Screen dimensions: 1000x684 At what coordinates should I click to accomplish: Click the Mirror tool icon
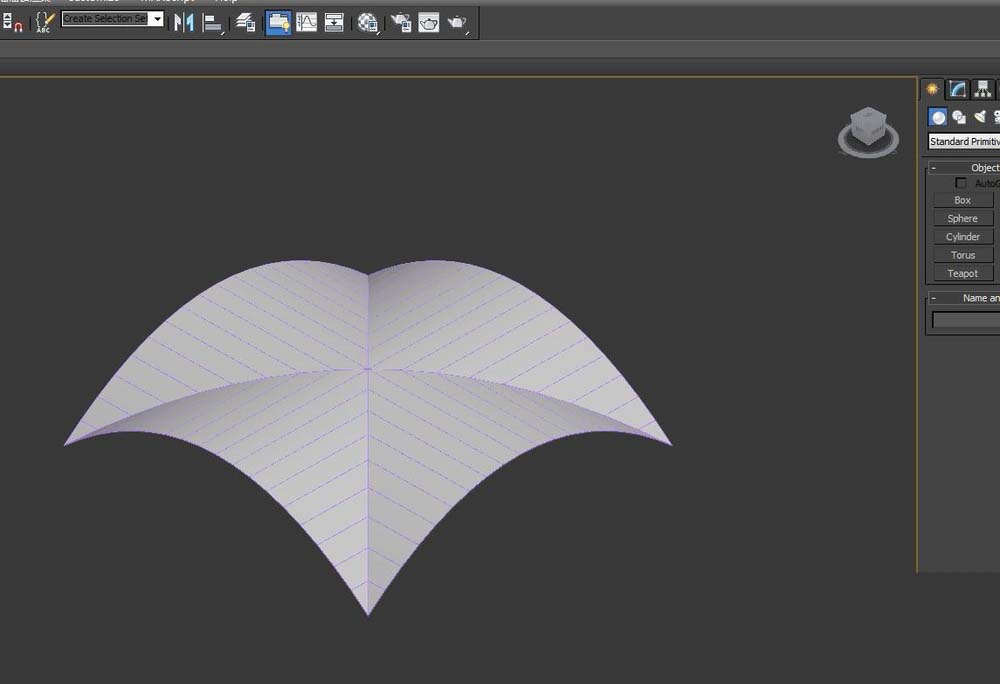(x=187, y=22)
